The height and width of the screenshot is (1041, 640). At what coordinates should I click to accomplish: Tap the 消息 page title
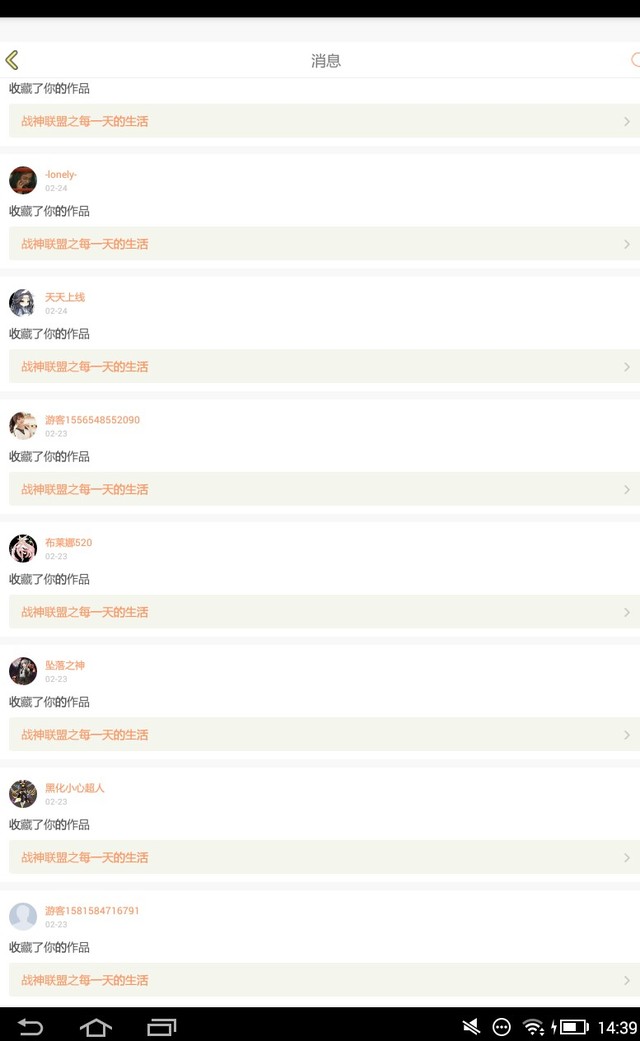(326, 61)
